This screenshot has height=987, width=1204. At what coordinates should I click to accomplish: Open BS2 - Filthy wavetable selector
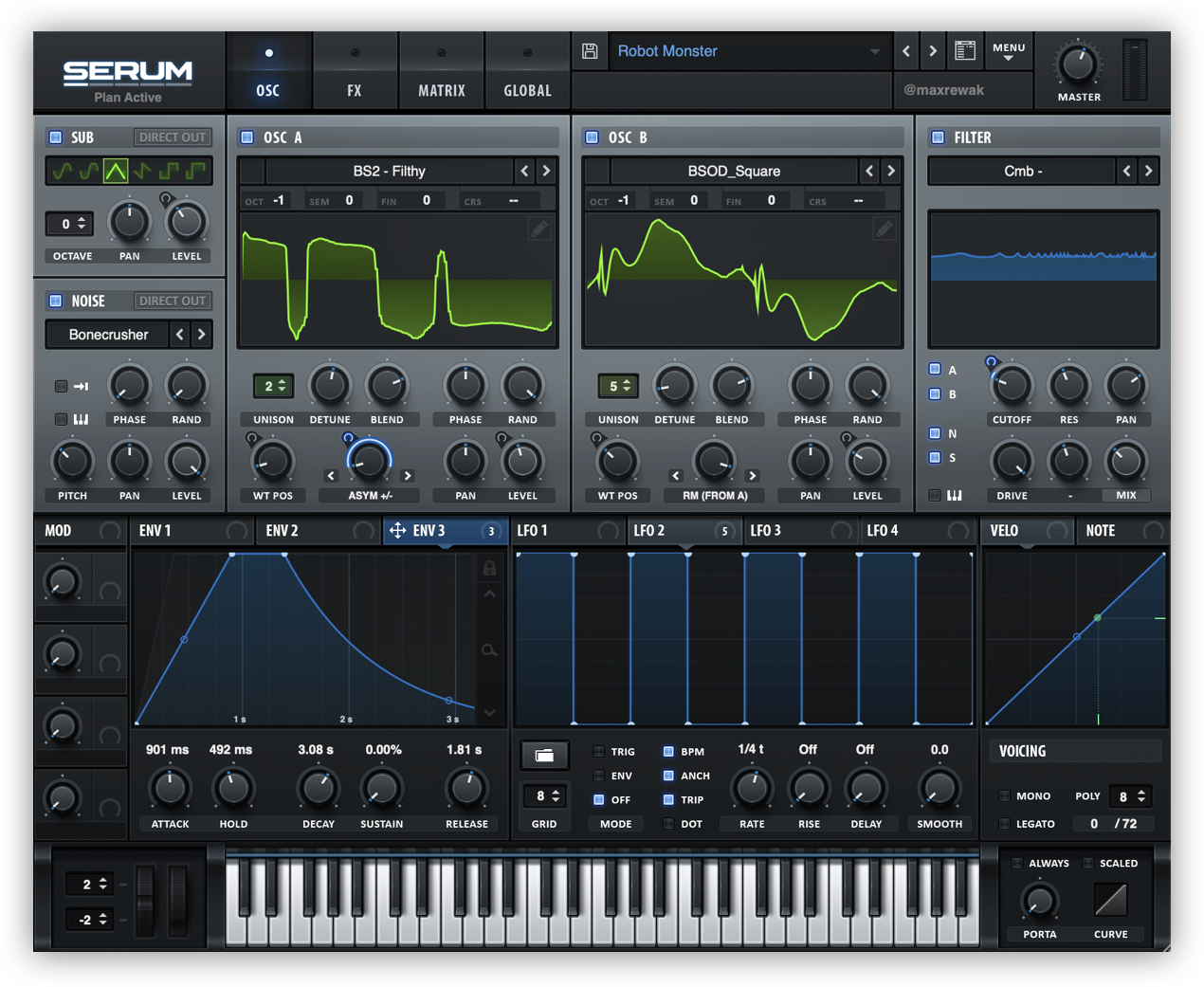click(x=389, y=171)
